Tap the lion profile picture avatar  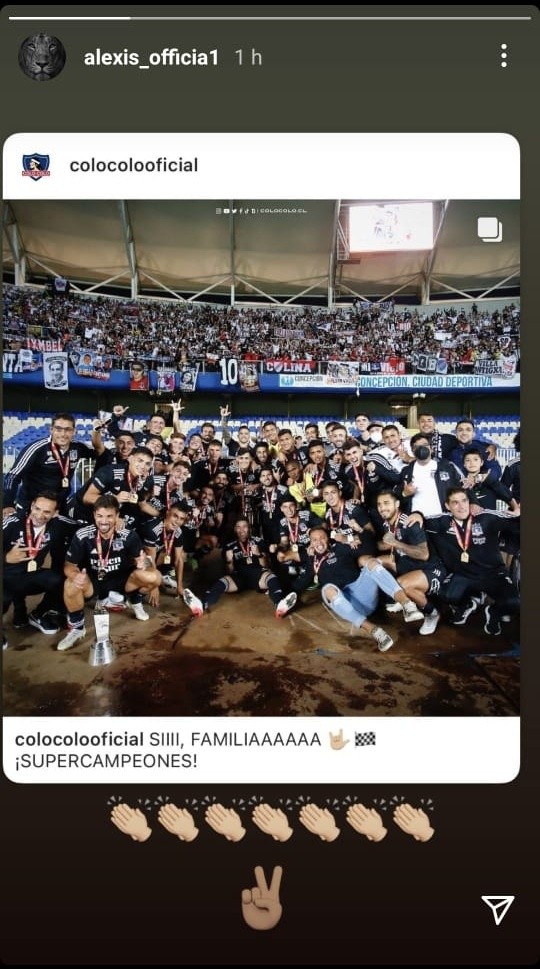tap(42, 57)
